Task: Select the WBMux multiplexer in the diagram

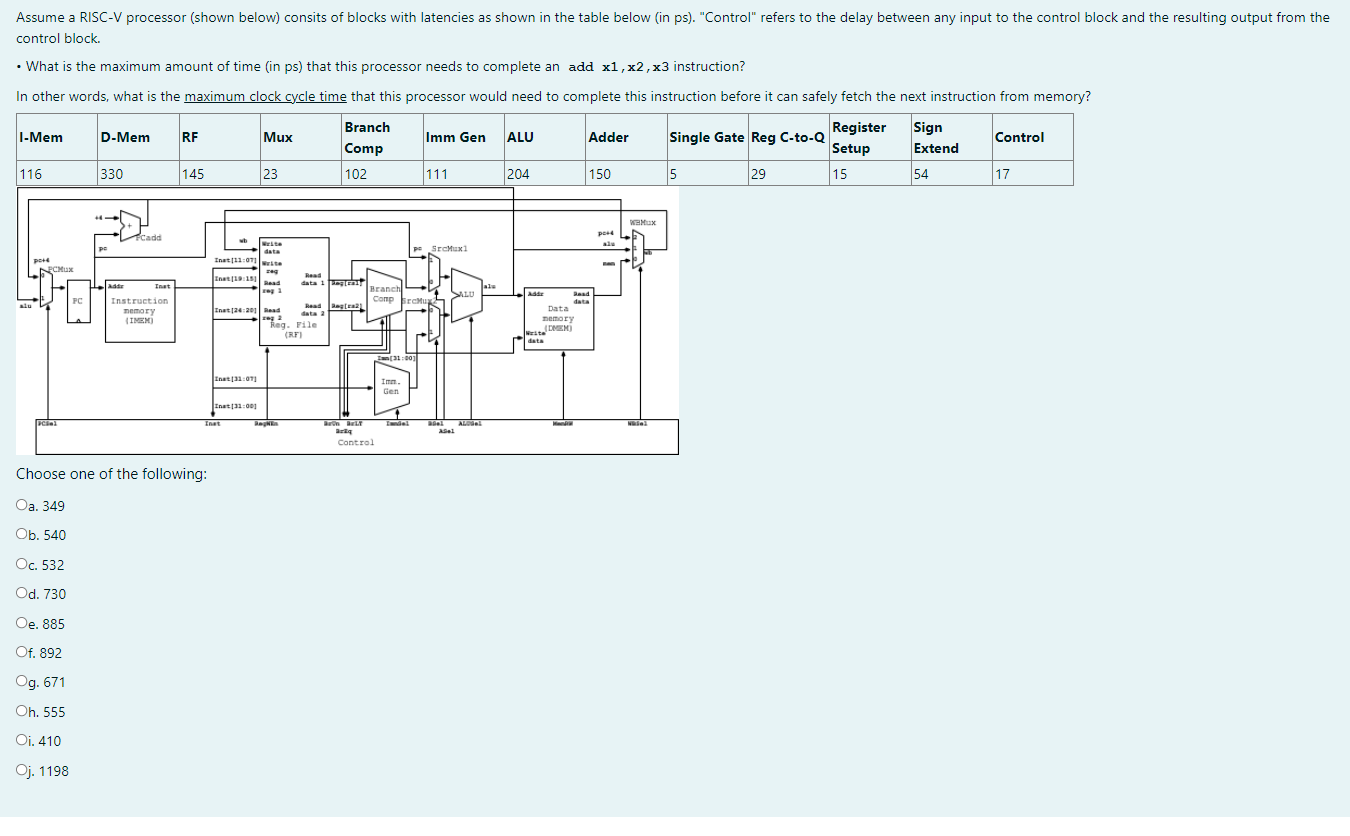Action: tap(640, 248)
